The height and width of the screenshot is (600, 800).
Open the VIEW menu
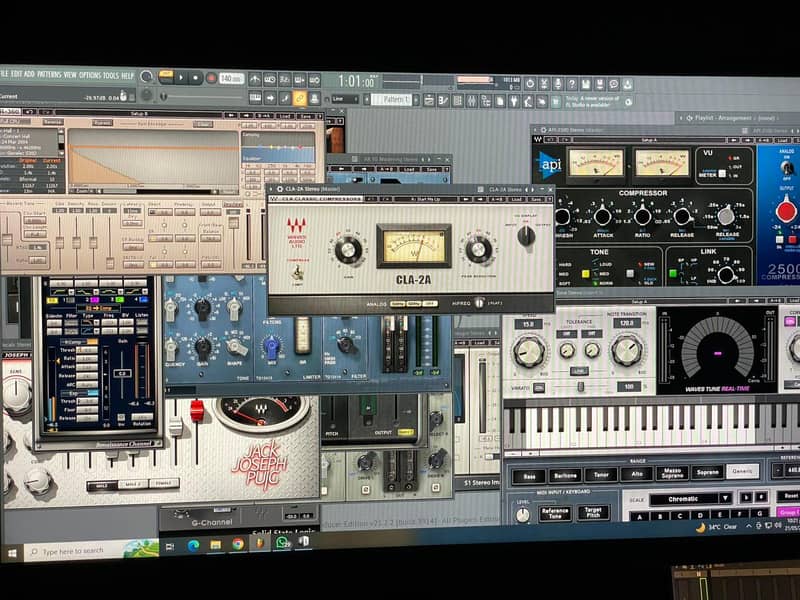click(70, 75)
